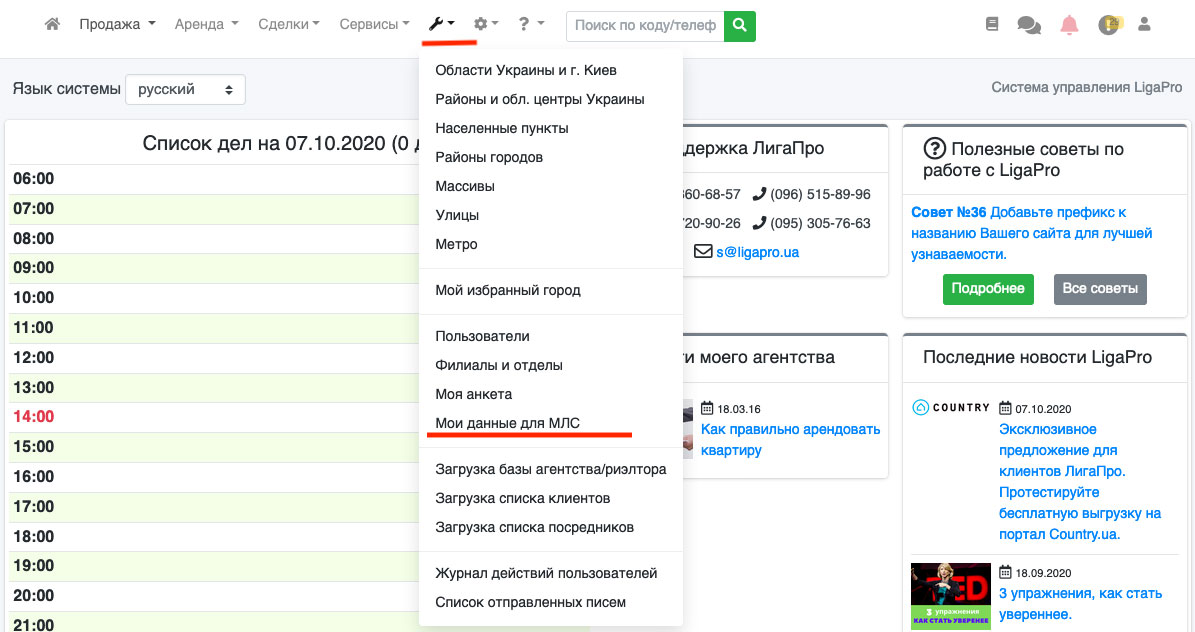Choose Пользователи from the dropdown menu
The width and height of the screenshot is (1195, 632).
tap(482, 336)
